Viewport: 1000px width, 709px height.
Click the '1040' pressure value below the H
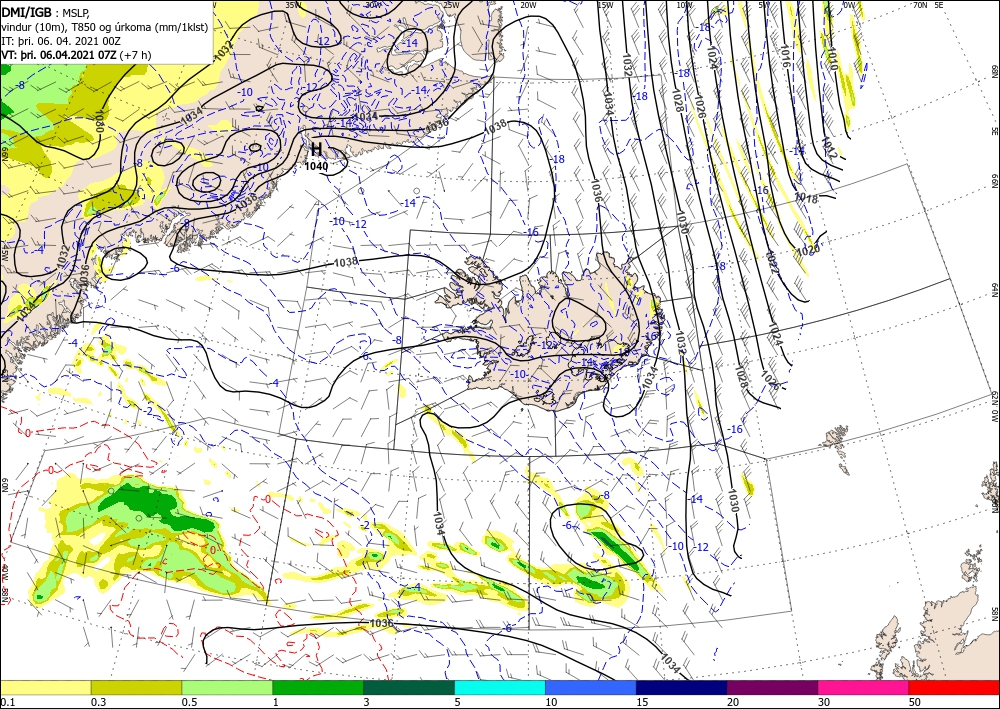click(x=316, y=166)
